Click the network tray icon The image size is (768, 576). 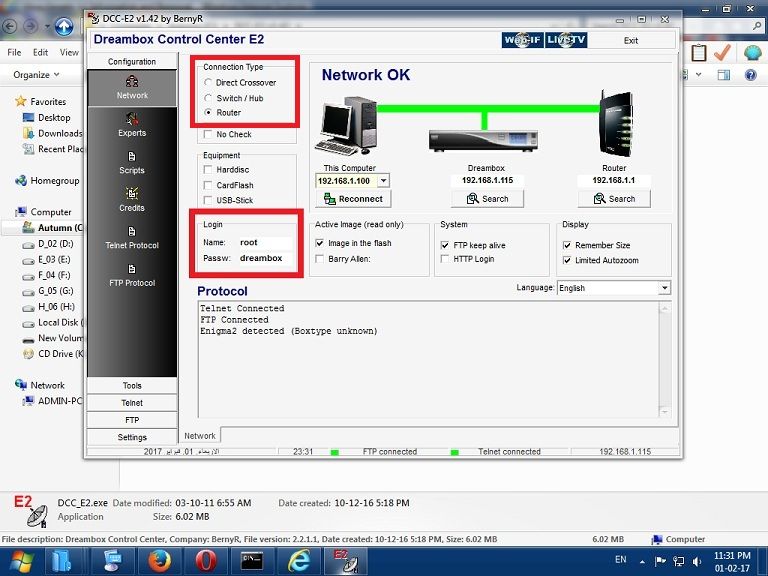coord(679,561)
